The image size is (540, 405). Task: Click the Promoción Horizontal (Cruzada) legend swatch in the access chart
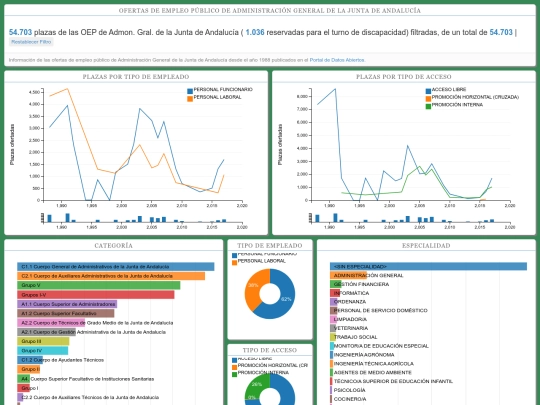(428, 99)
